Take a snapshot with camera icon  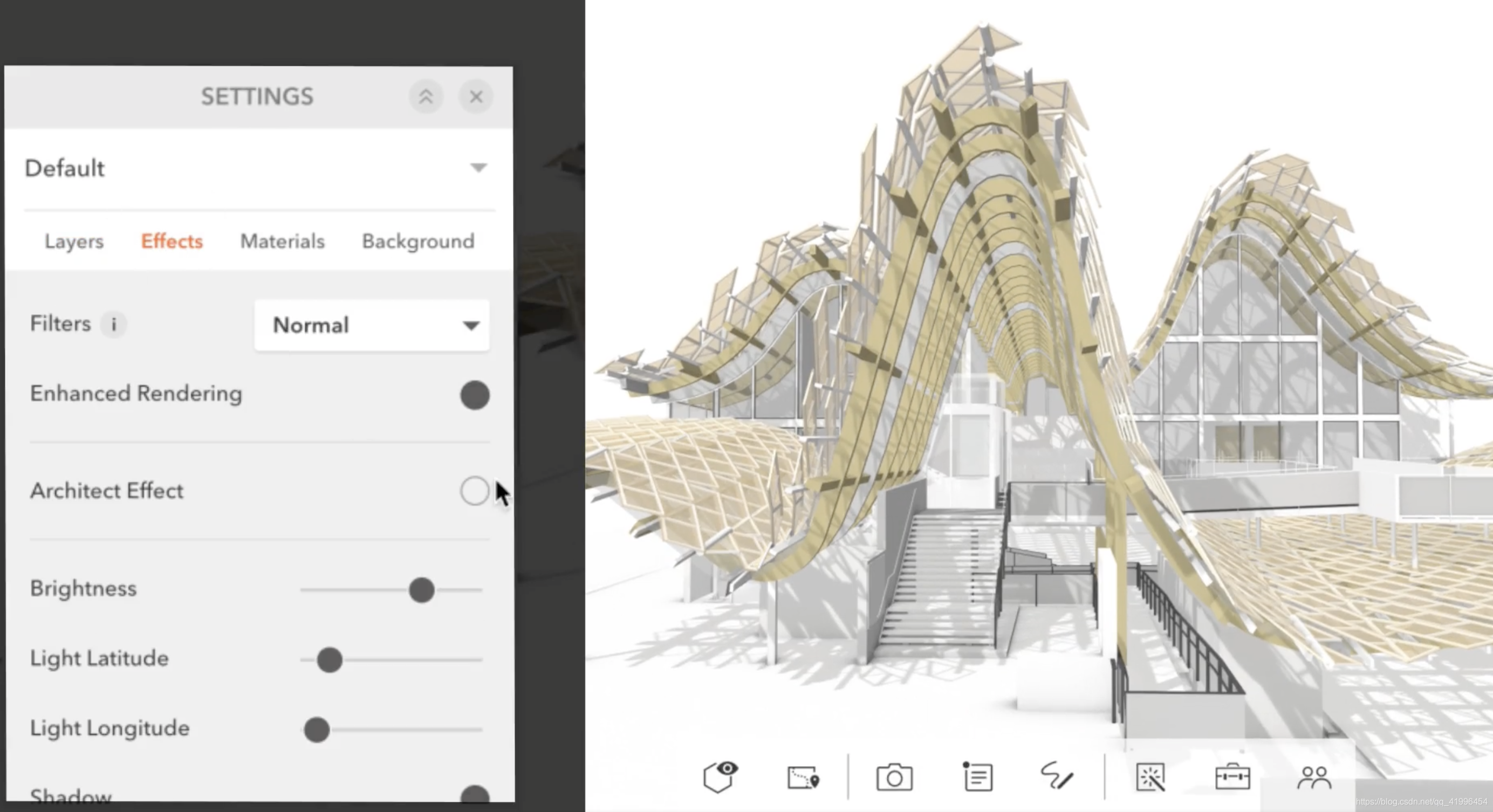pyautogui.click(x=894, y=777)
